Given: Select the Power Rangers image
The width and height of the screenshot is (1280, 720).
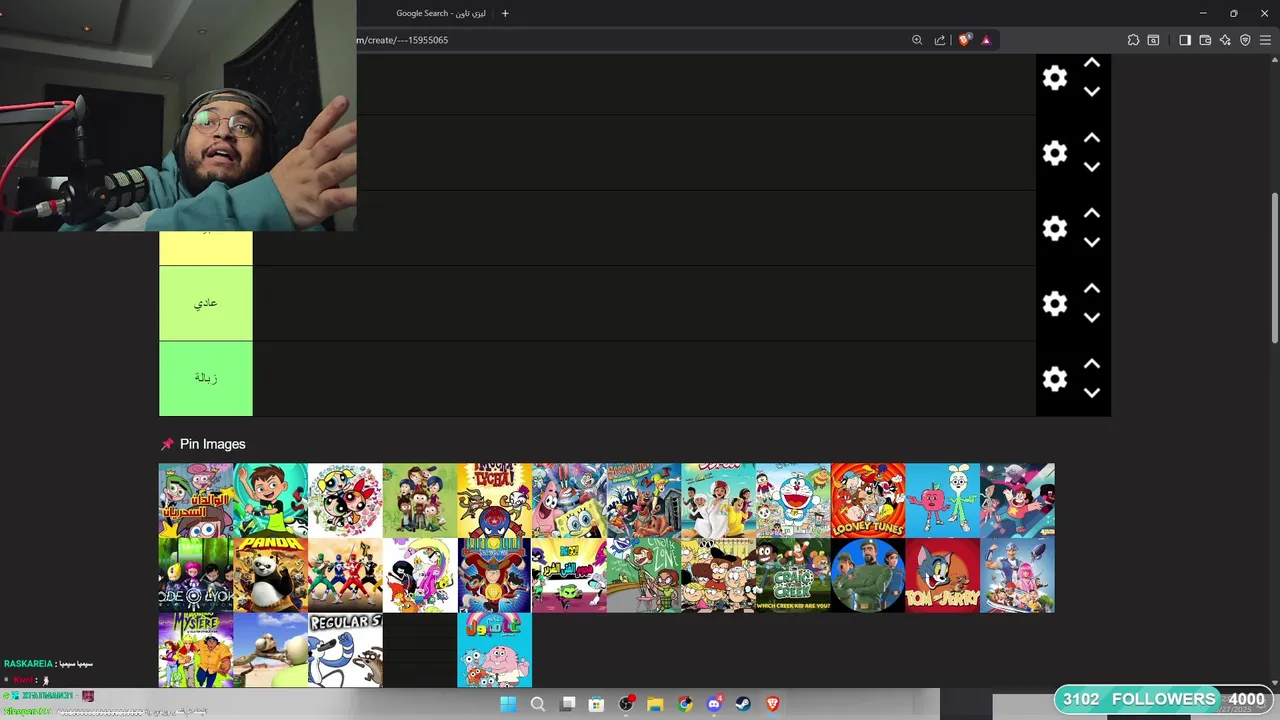Looking at the screenshot, I should (x=345, y=575).
